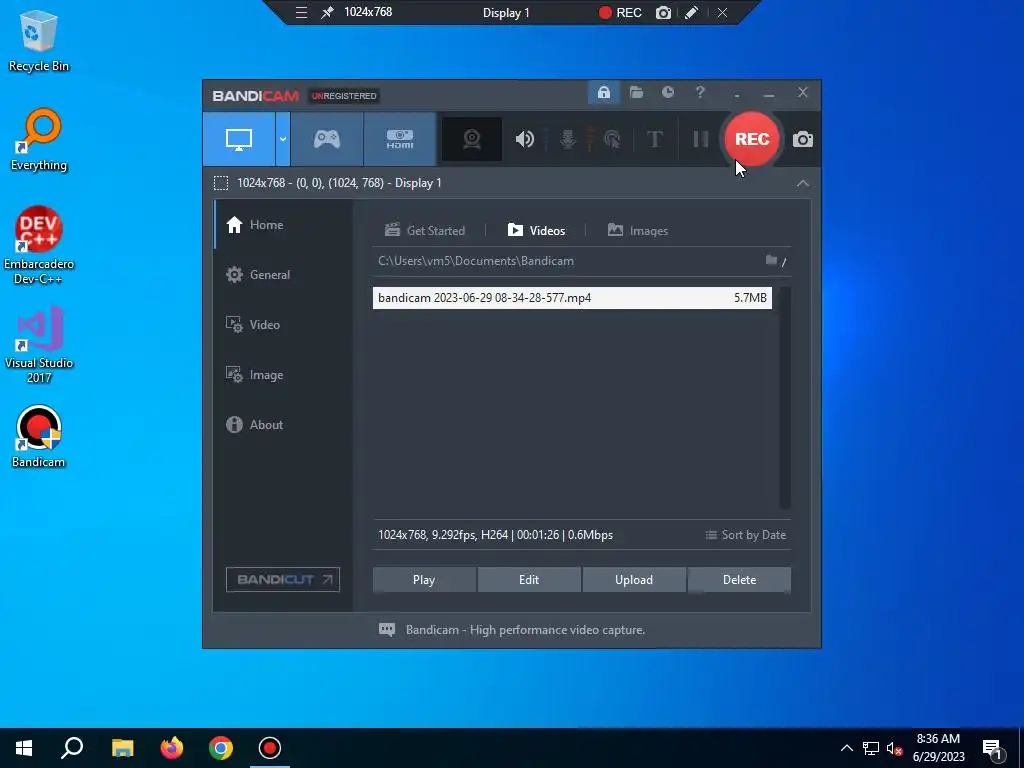Open notification center in taskbar
The height and width of the screenshot is (768, 1024).
click(993, 749)
